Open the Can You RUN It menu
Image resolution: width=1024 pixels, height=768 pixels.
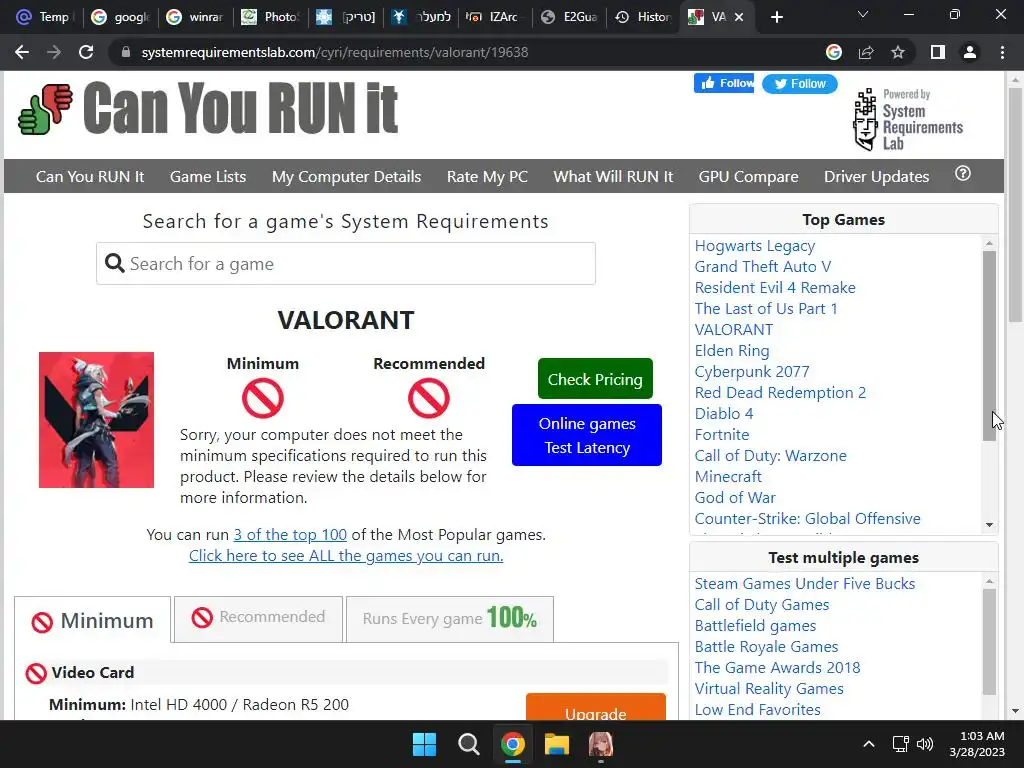(x=90, y=176)
